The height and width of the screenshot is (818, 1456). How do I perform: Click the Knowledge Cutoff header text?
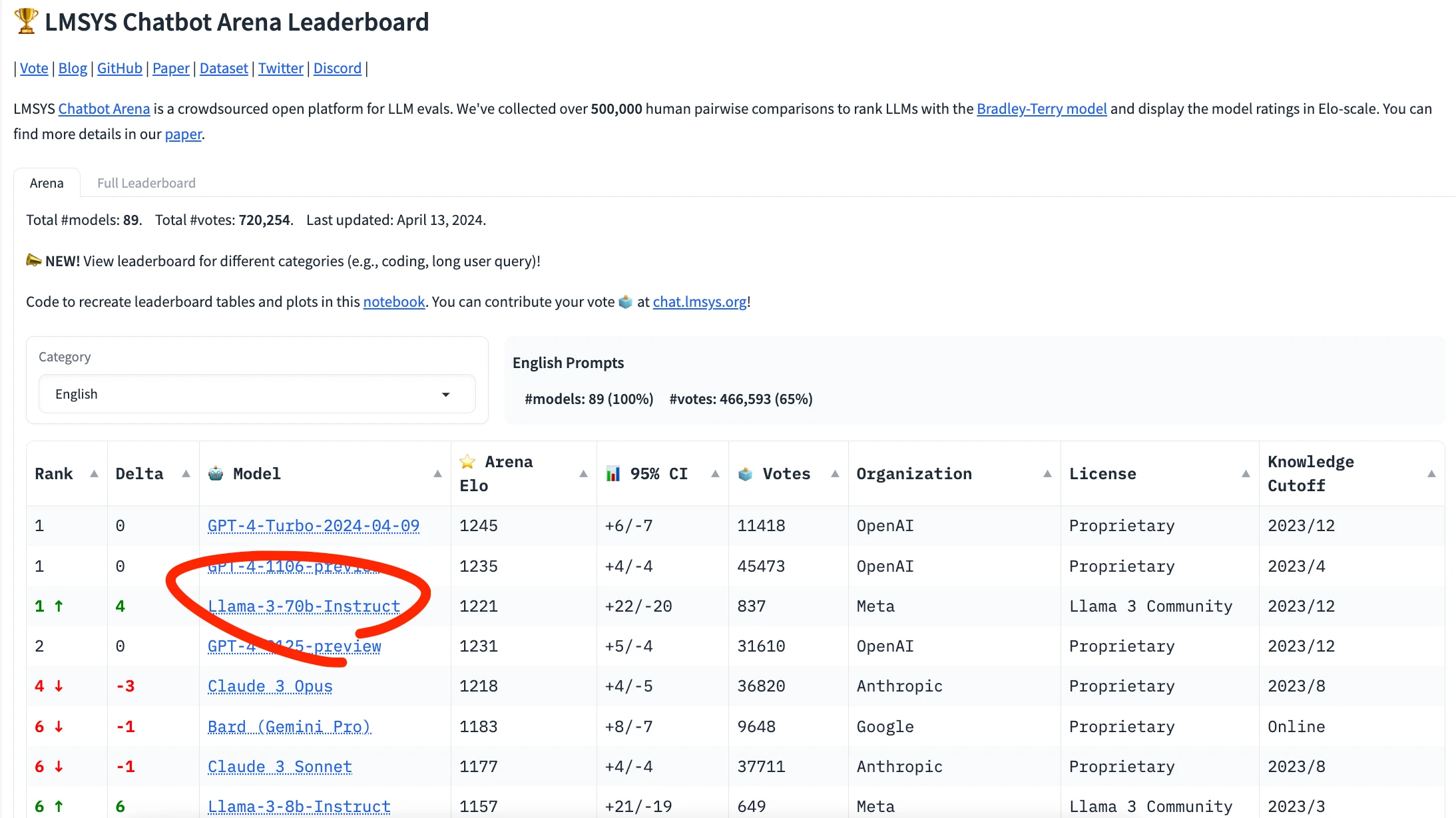coord(1311,474)
